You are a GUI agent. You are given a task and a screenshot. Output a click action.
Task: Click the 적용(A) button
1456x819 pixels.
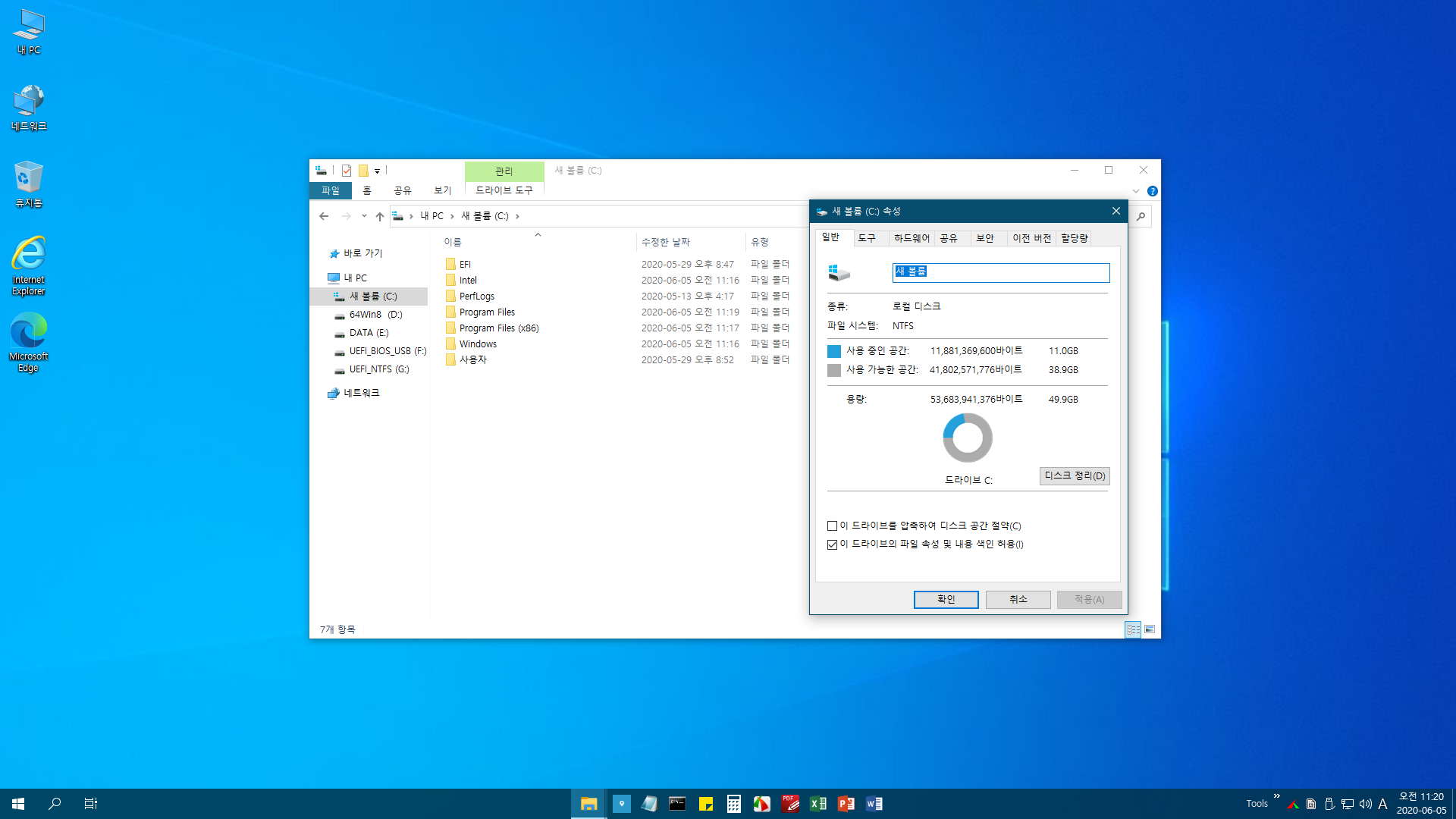[1090, 599]
